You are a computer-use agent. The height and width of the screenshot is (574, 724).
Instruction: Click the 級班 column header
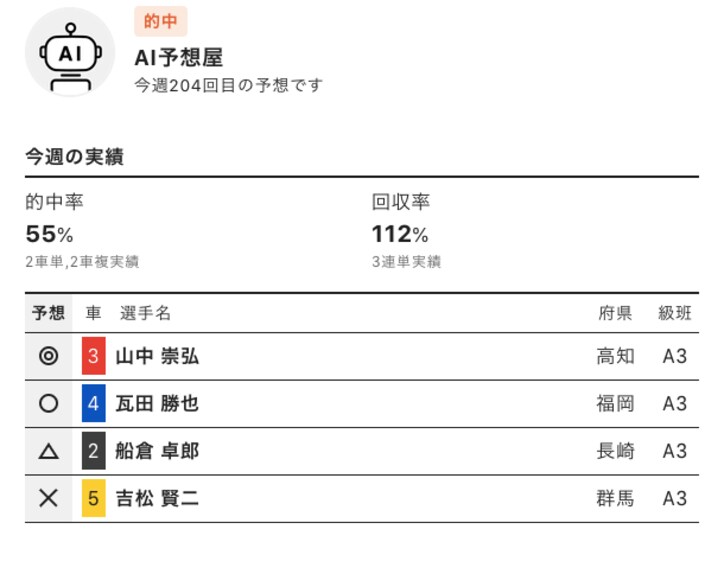[x=674, y=313]
